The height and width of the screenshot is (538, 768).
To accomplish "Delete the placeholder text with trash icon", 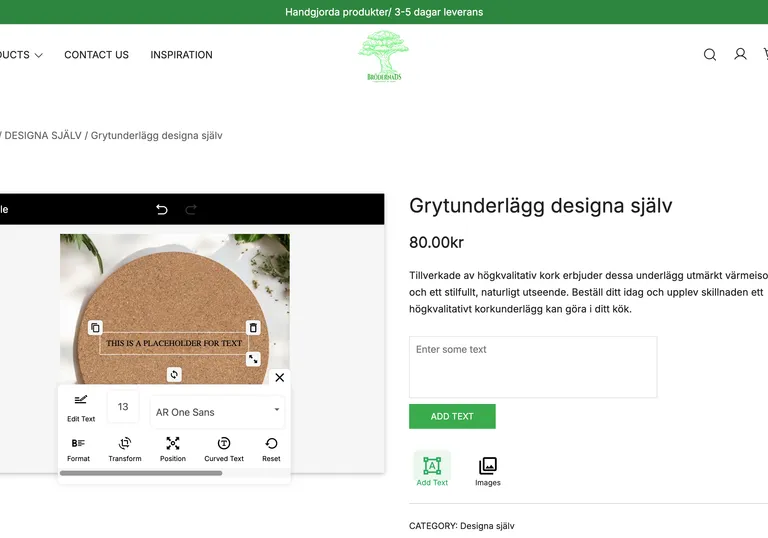I will click(253, 327).
